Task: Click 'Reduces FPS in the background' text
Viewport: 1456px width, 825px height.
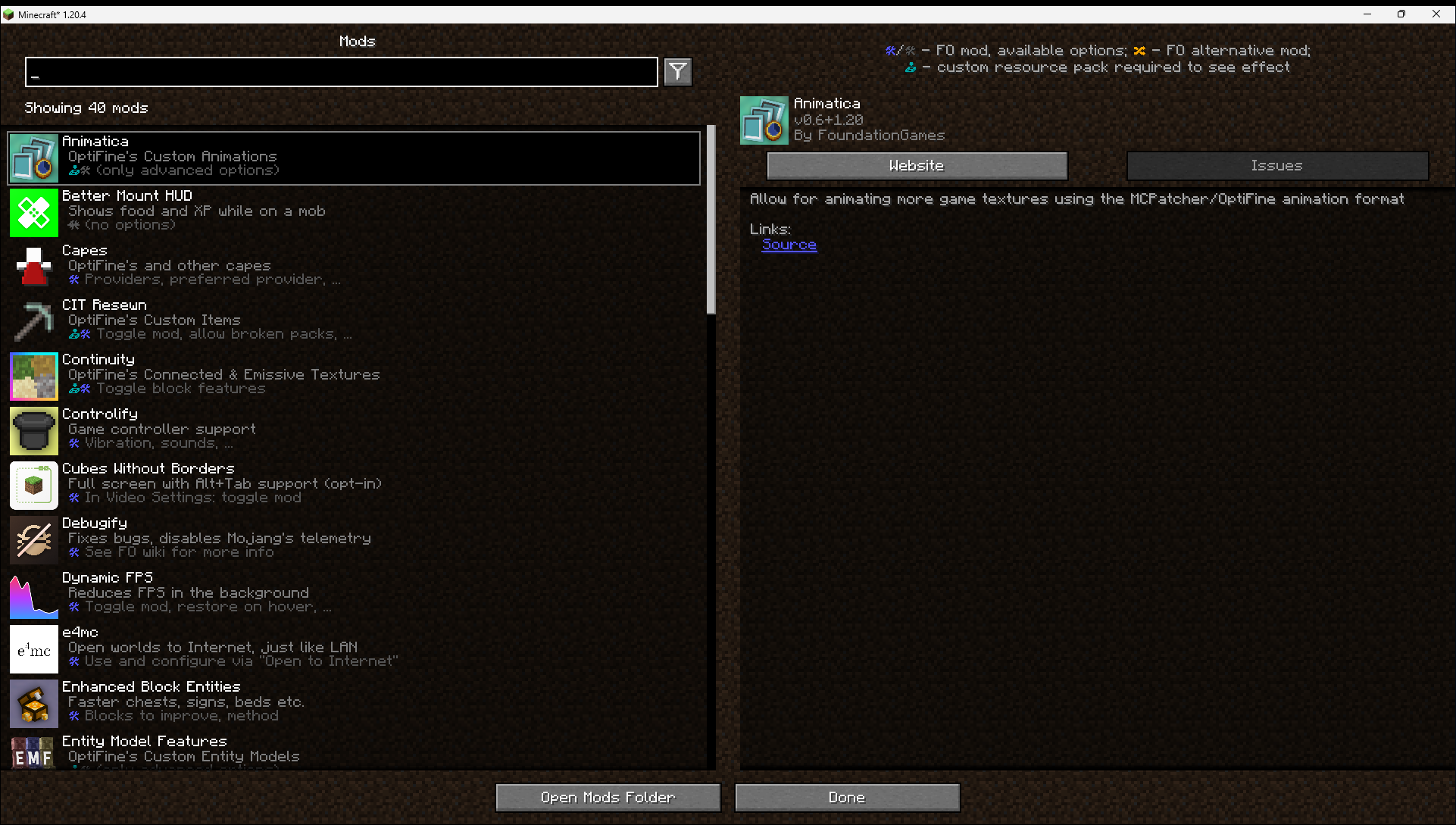Action: tap(189, 593)
